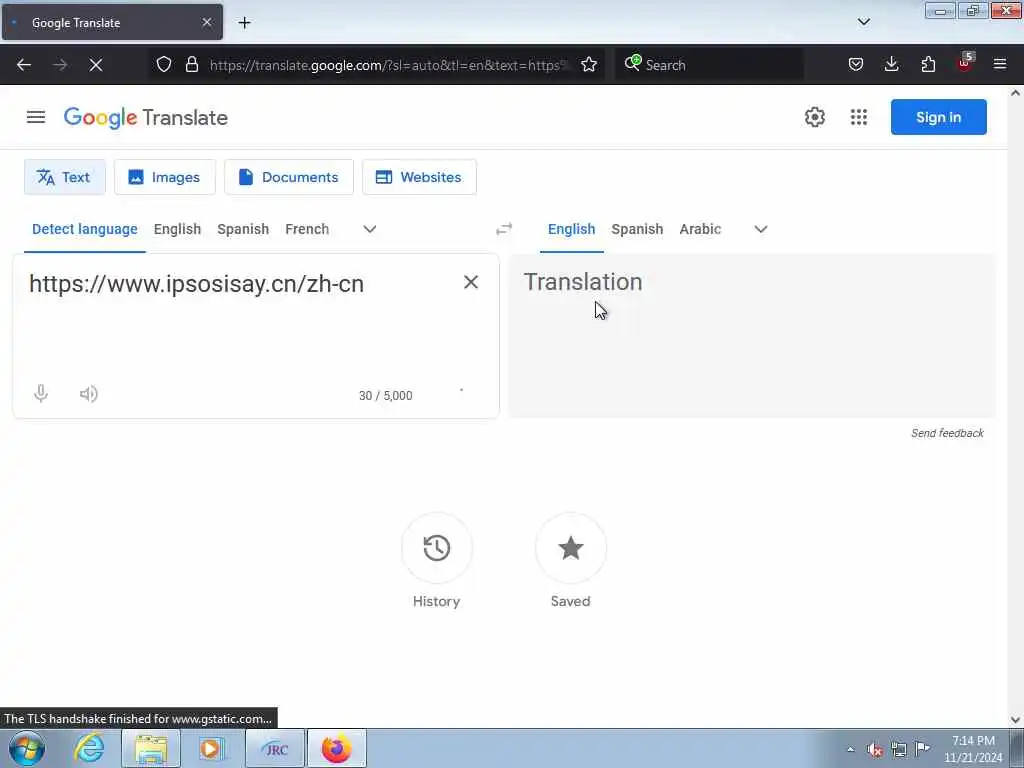Listen to source text speaker icon
This screenshot has width=1024, height=768.
tap(89, 394)
